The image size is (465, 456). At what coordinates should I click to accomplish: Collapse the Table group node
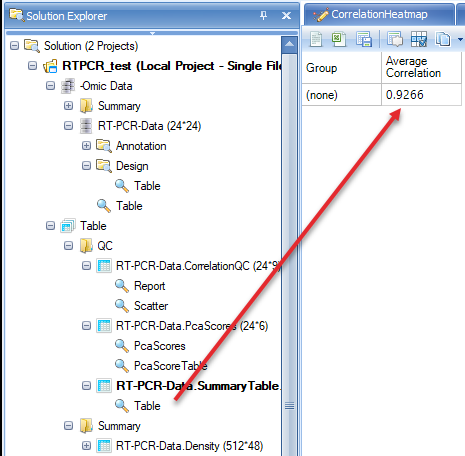[50, 226]
